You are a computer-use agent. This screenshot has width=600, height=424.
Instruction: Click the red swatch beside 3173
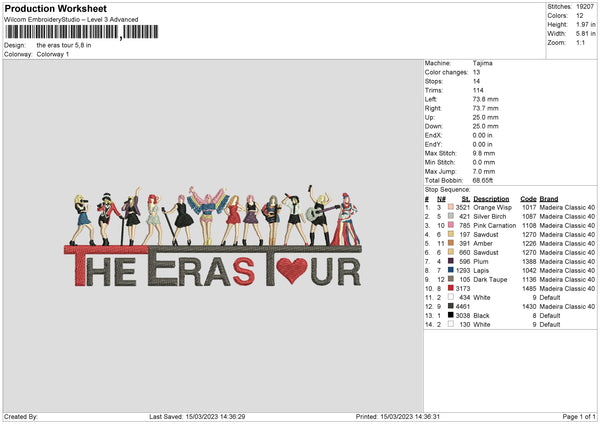[x=451, y=289]
